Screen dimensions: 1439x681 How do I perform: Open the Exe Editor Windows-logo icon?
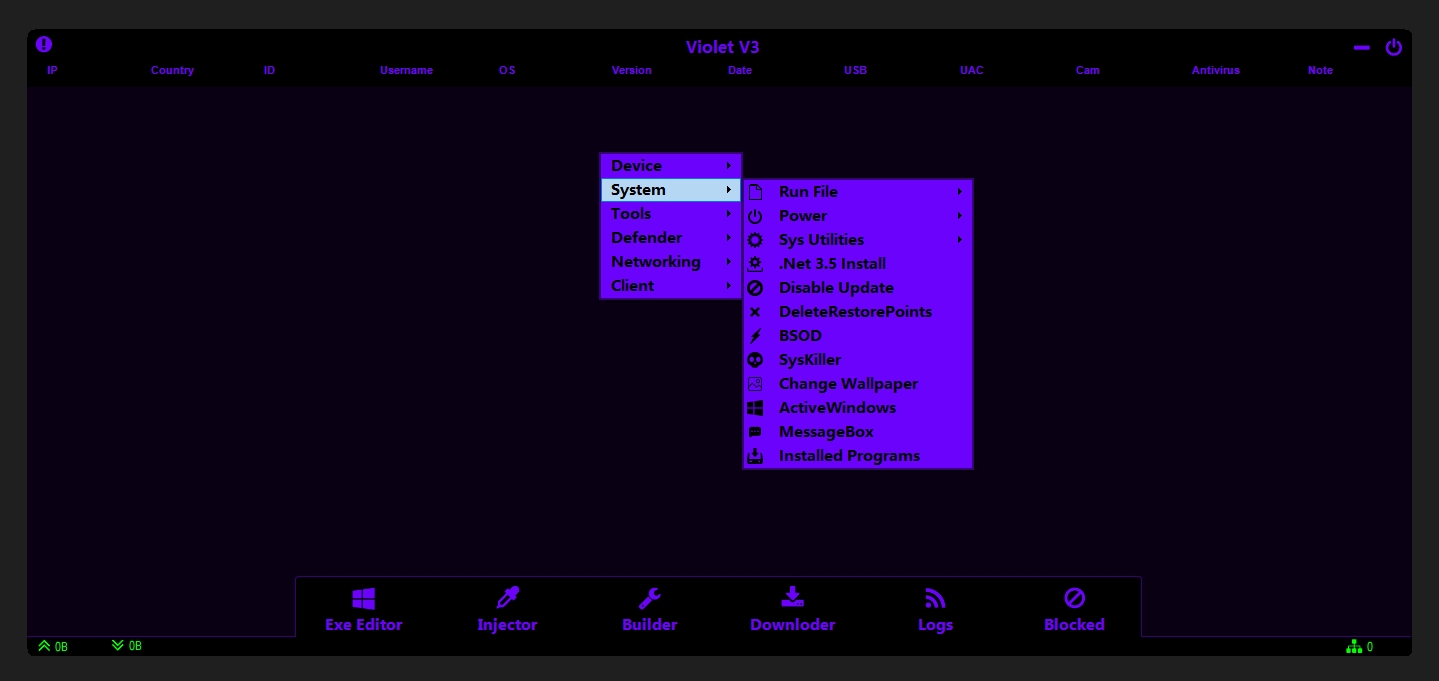tap(364, 599)
